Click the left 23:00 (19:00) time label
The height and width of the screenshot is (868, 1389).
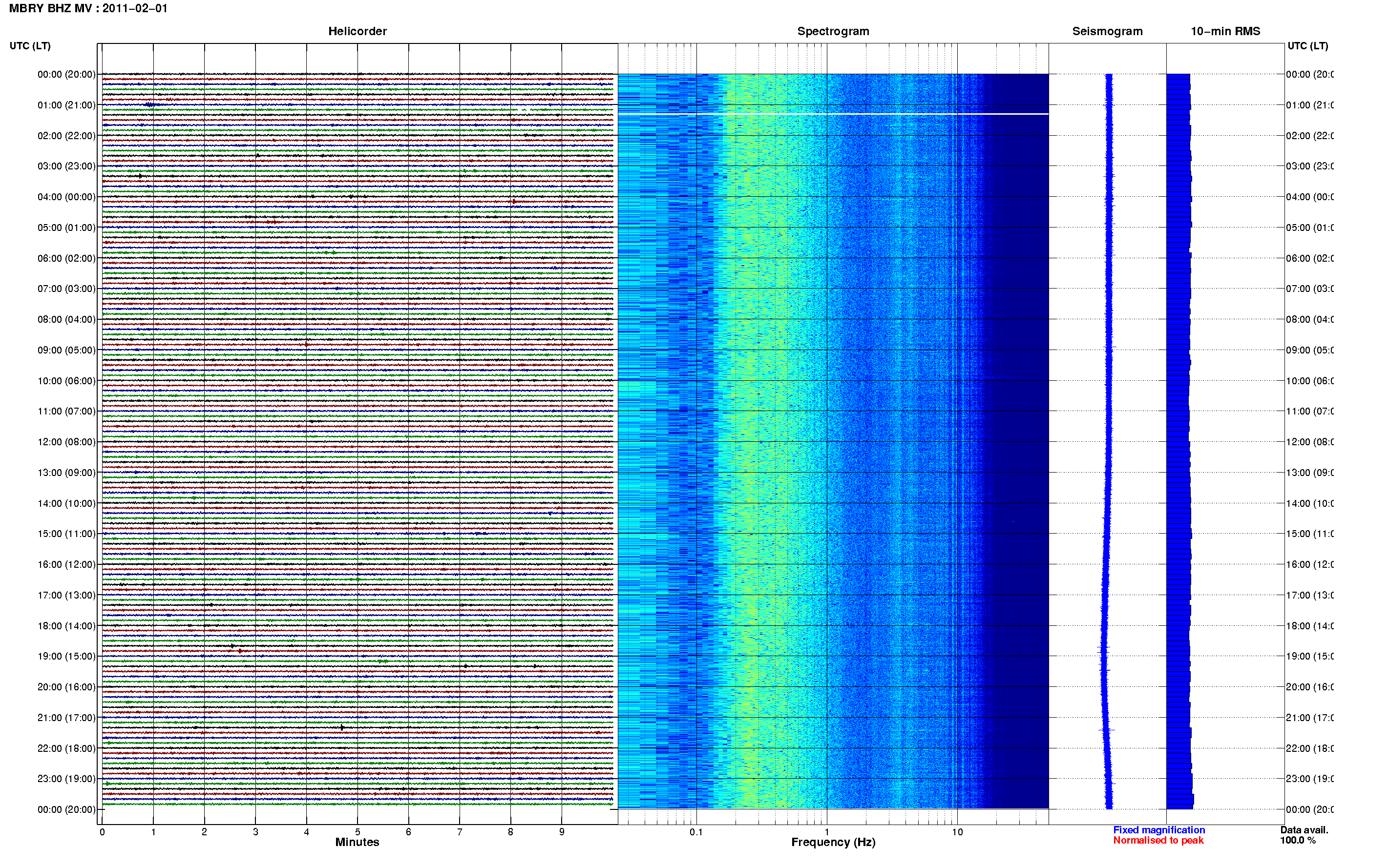66,779
